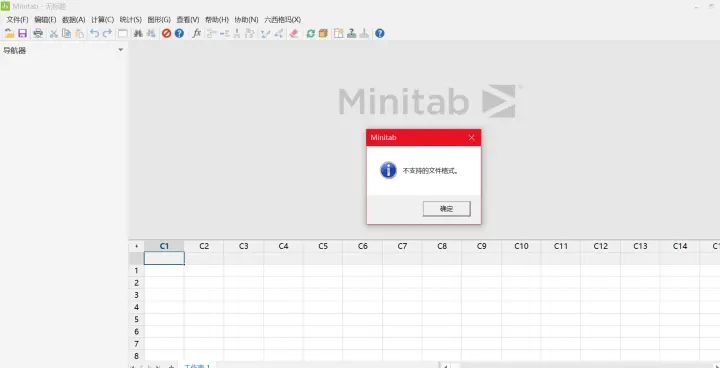Close the Minitab message dialog with X

tap(472, 137)
